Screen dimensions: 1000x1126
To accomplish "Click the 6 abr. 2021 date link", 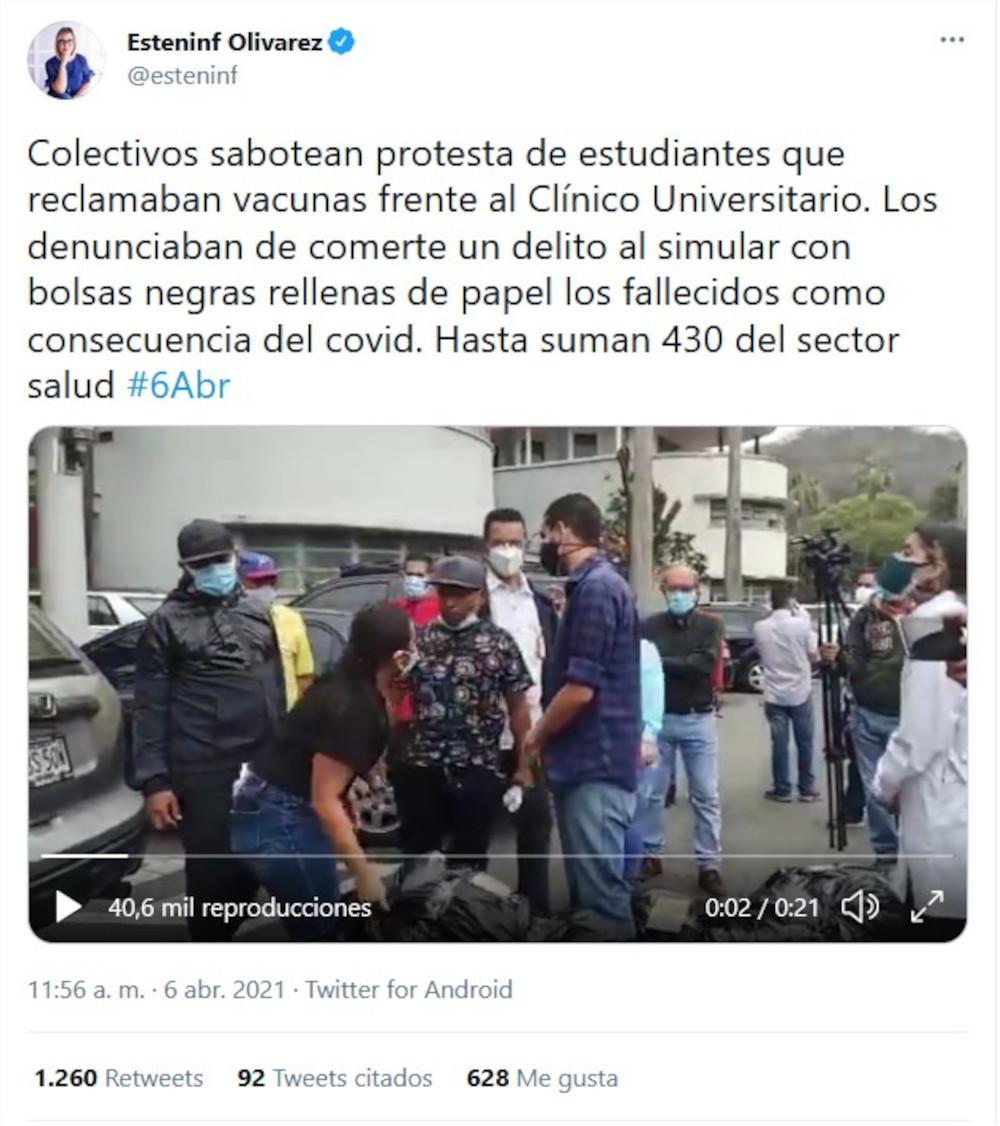I will pos(225,990).
